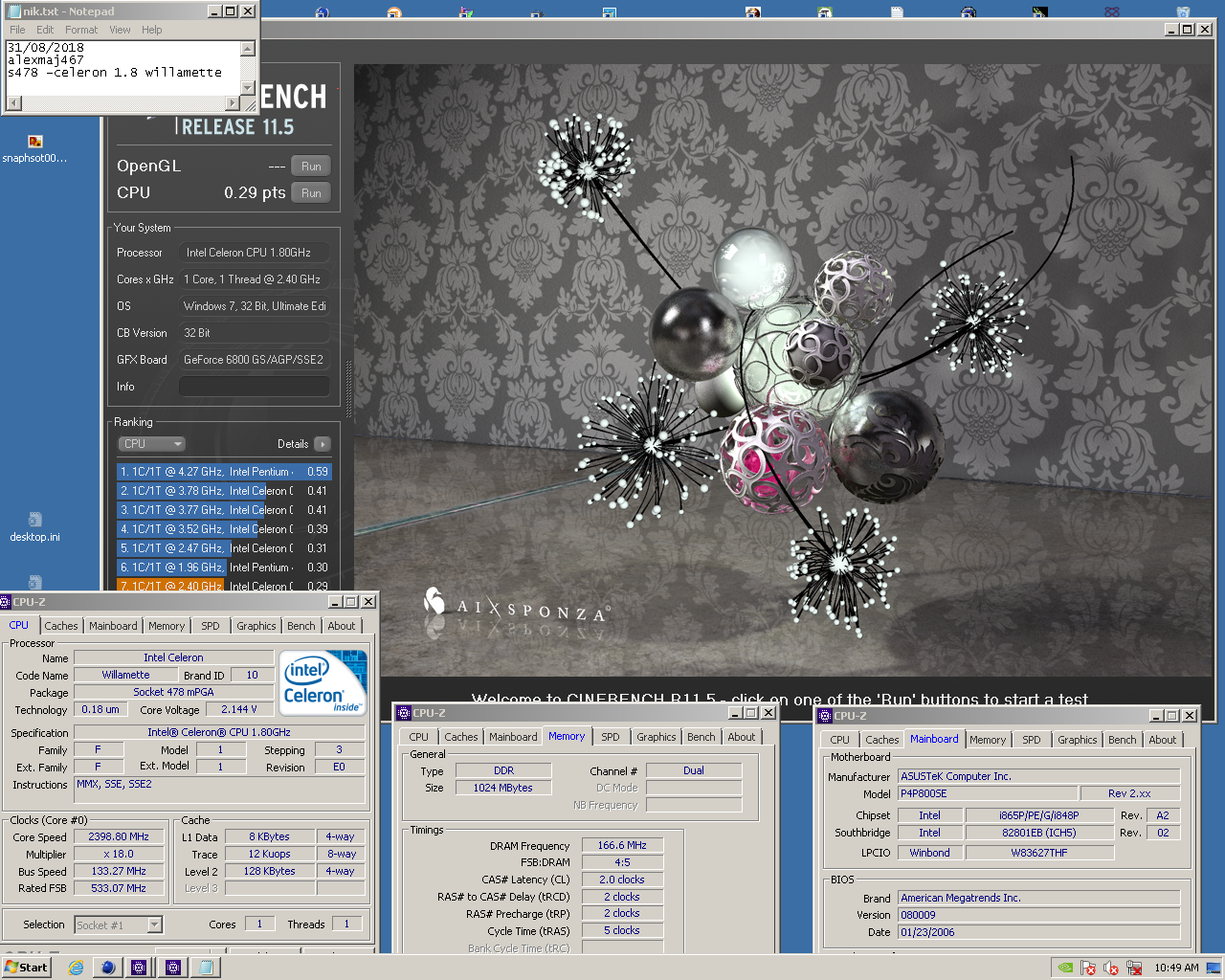Open the Notepad Format menu
This screenshot has width=1225, height=980.
tap(81, 30)
